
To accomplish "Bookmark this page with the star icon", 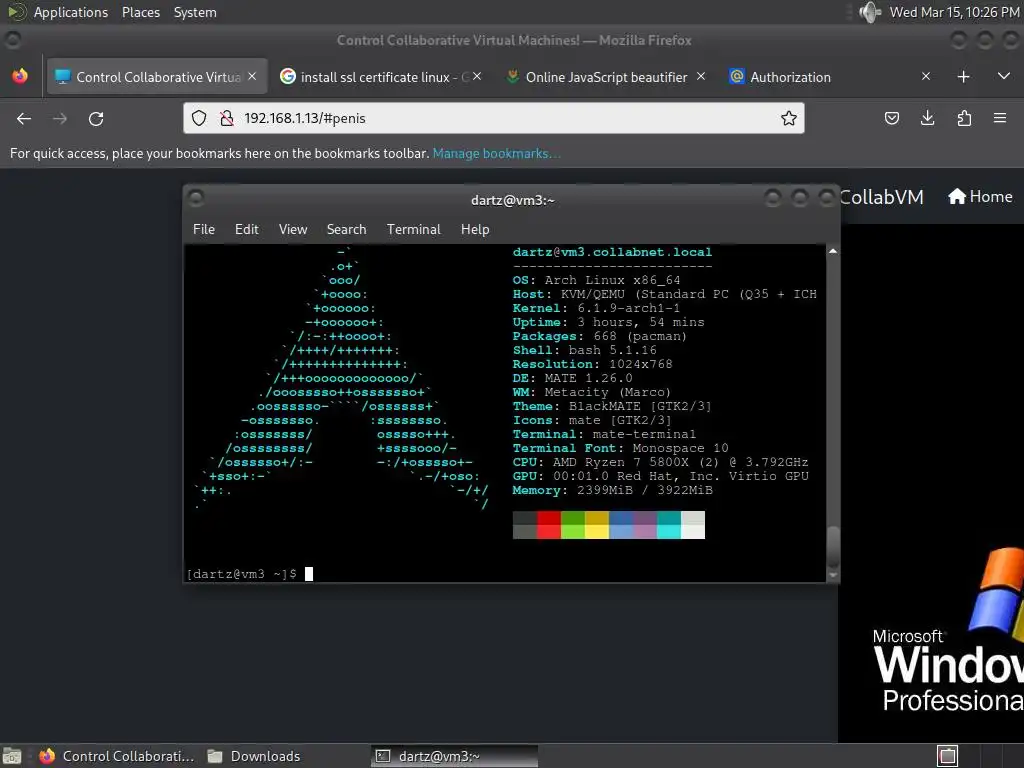I will (x=789, y=118).
